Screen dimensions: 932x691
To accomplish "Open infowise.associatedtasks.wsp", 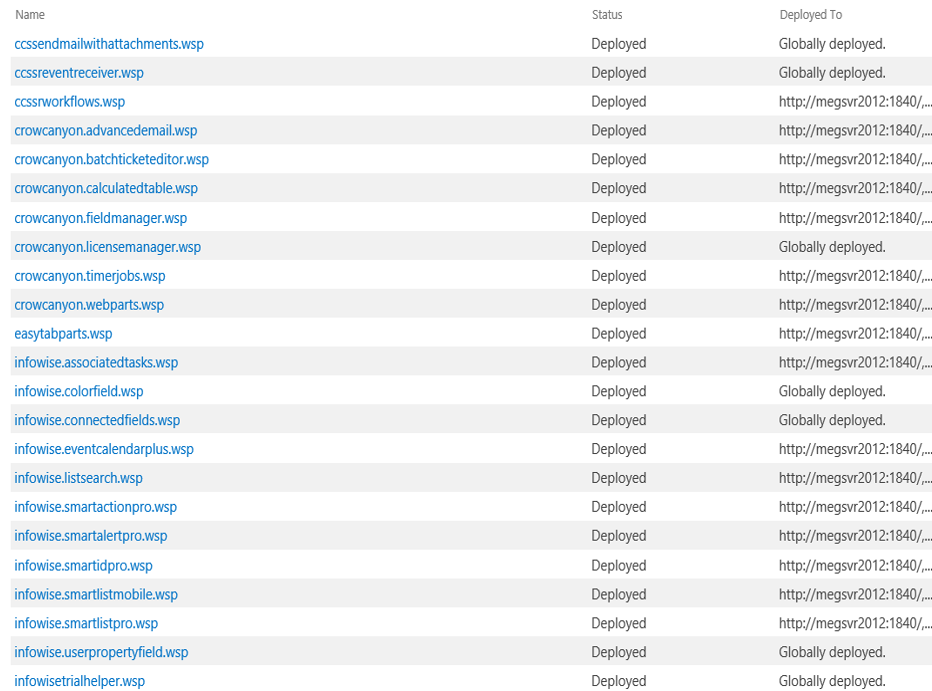I will click(x=96, y=362).
